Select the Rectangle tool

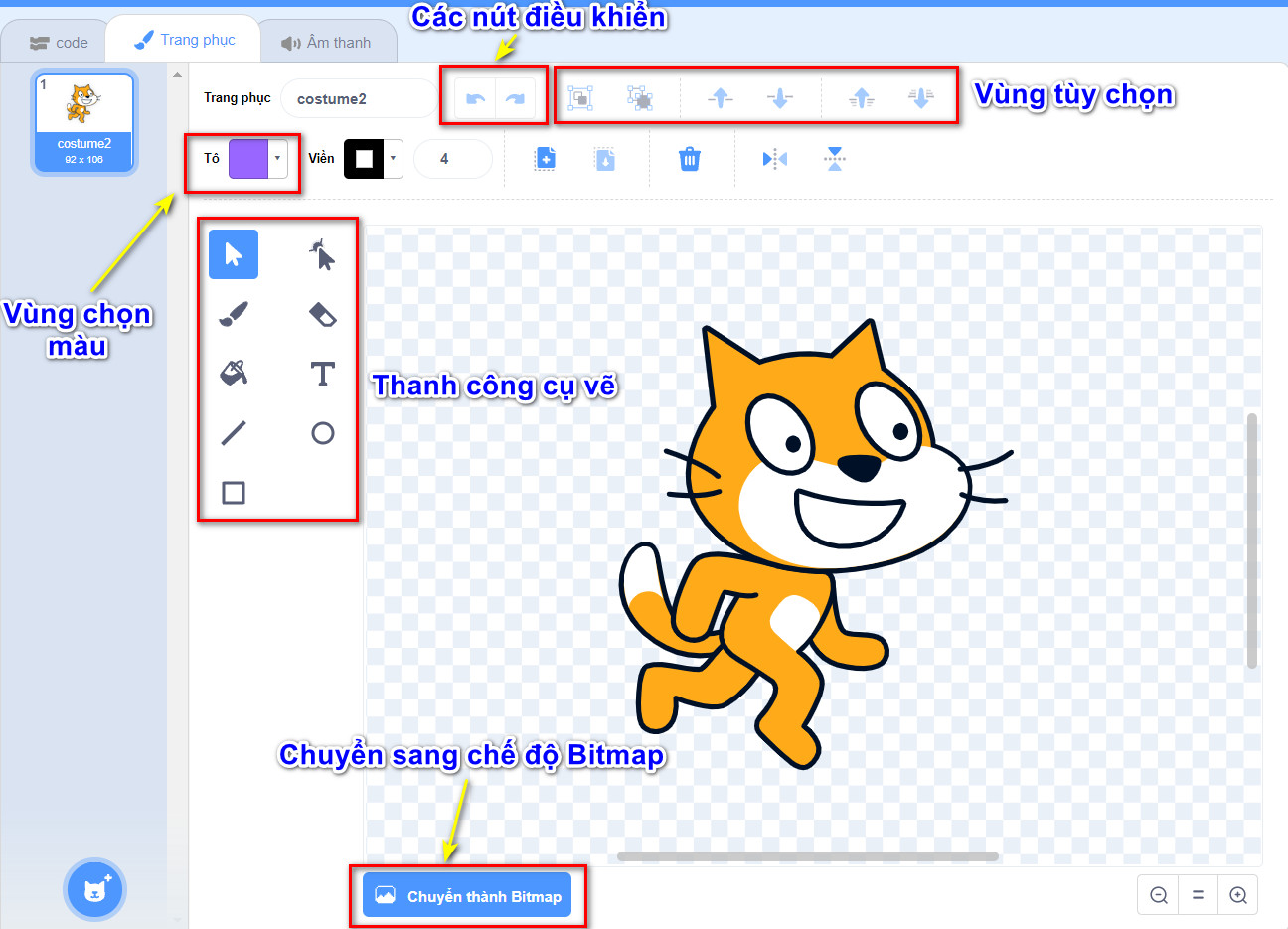[x=234, y=493]
